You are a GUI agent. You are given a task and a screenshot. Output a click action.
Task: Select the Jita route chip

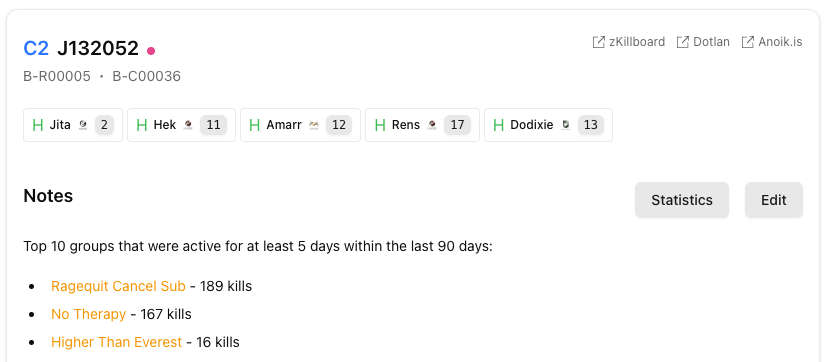pos(73,125)
